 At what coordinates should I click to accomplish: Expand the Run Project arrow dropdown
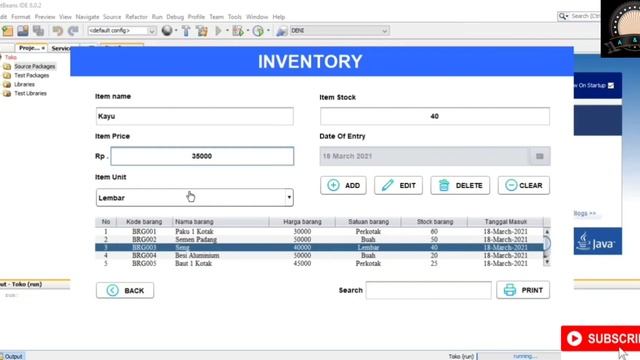[227, 31]
